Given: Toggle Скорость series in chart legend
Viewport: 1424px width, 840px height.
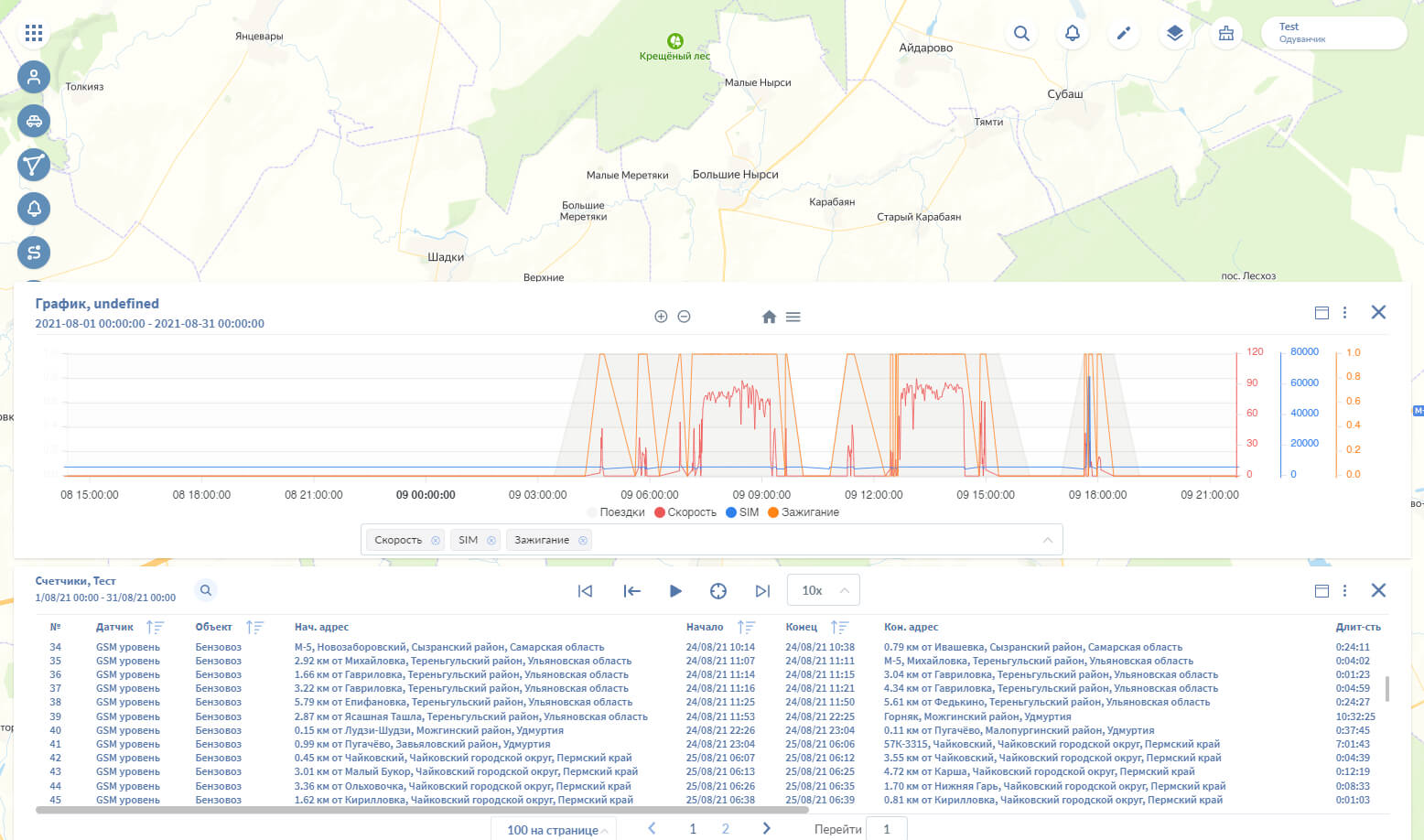Looking at the screenshot, I should (685, 512).
